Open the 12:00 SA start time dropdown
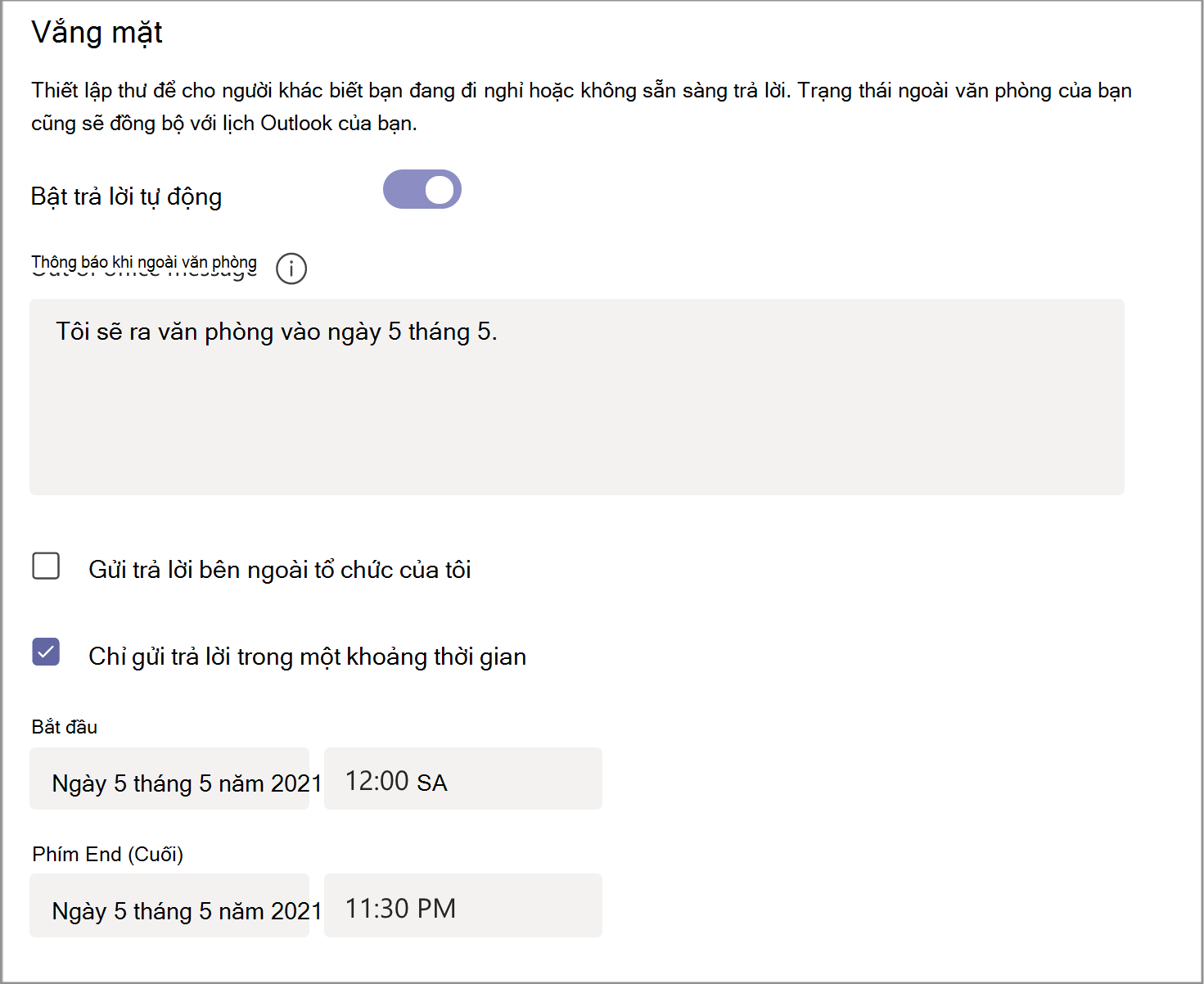The image size is (1204, 984). (x=463, y=779)
